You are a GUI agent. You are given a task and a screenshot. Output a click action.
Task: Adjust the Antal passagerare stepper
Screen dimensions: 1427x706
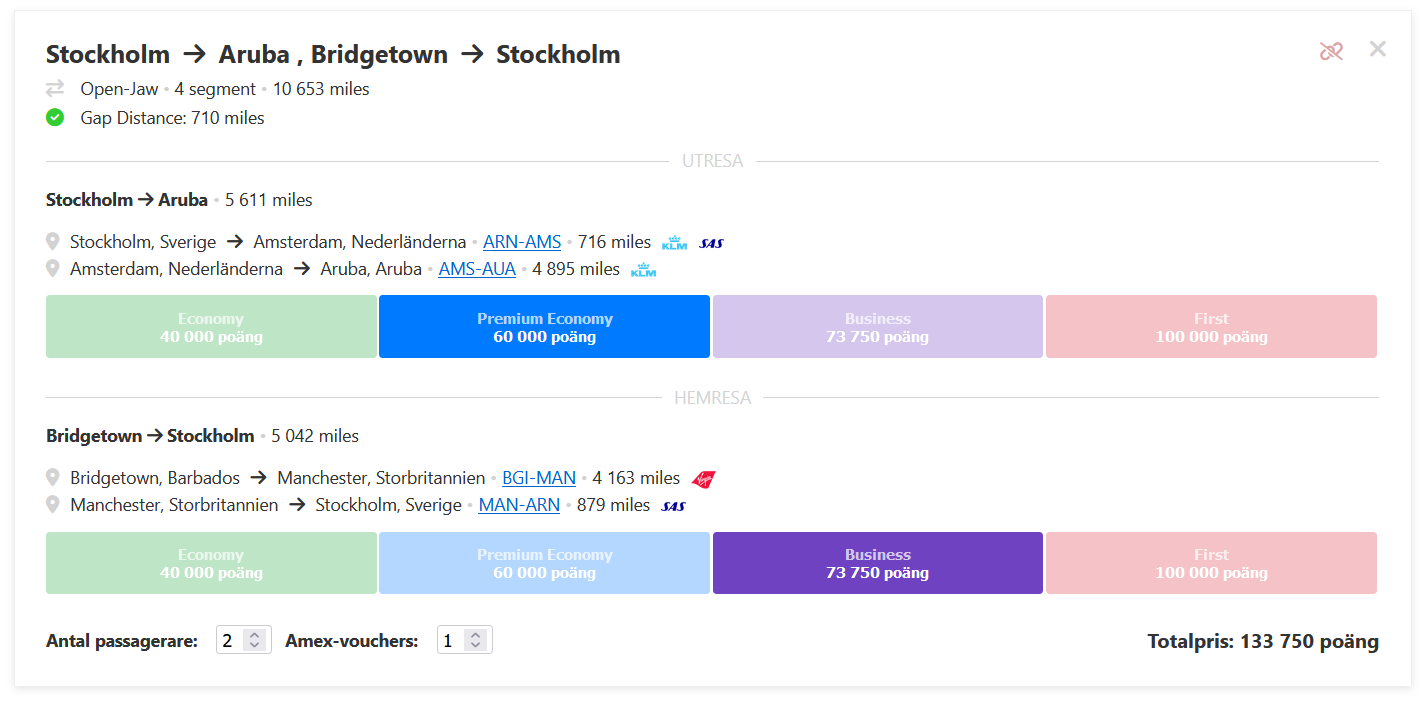[x=254, y=641]
